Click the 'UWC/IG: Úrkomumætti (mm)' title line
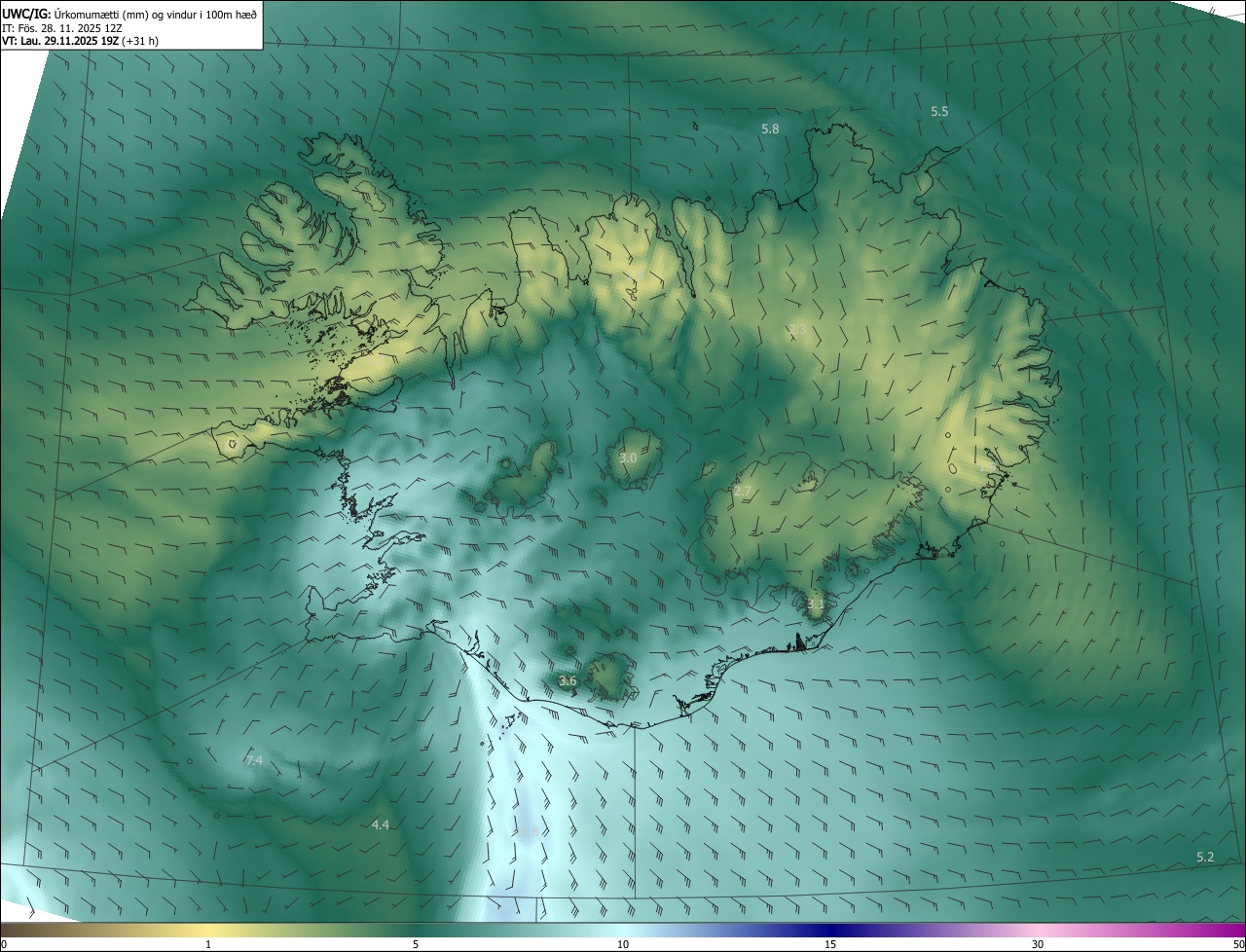Image resolution: width=1246 pixels, height=952 pixels. point(129,14)
